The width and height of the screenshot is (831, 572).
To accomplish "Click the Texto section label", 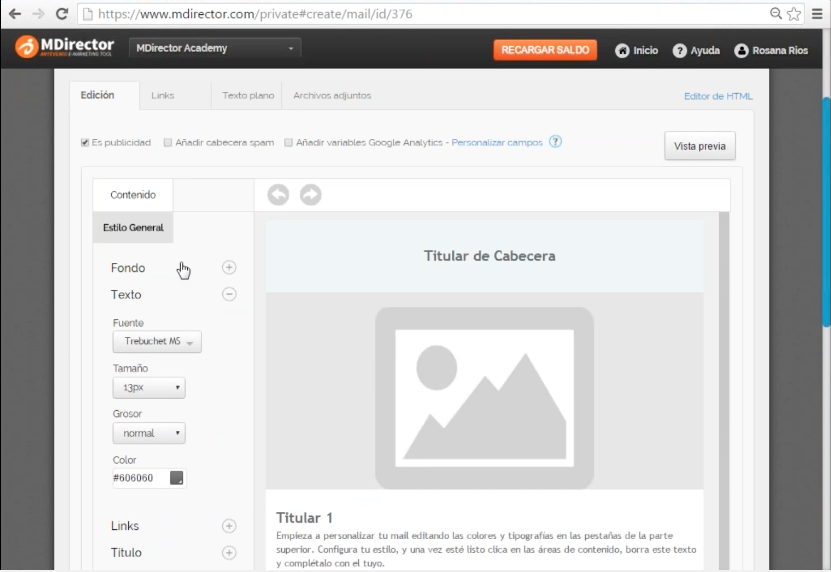I will coord(126,295).
